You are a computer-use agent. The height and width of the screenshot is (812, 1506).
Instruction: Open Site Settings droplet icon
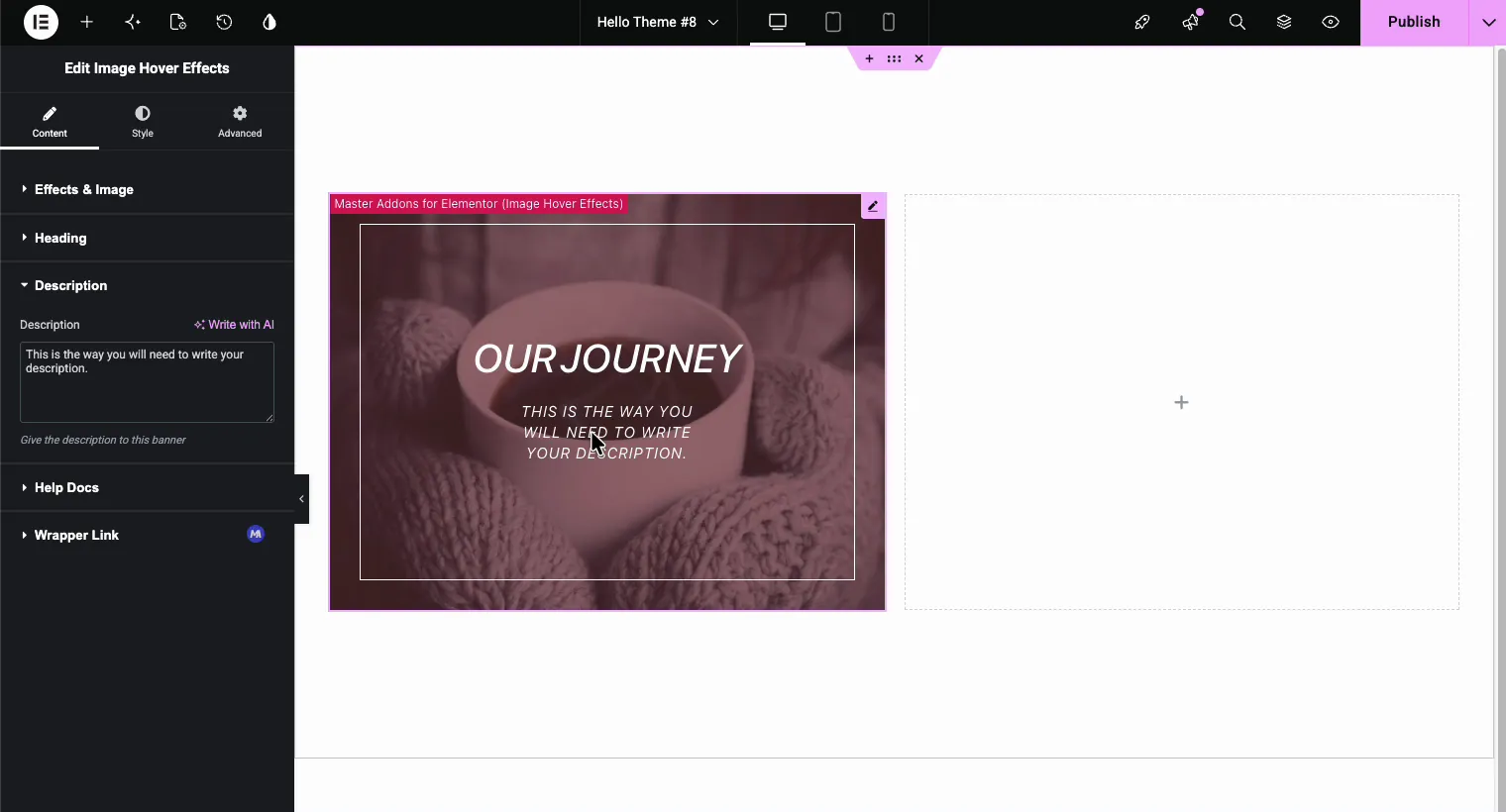pyautogui.click(x=269, y=22)
